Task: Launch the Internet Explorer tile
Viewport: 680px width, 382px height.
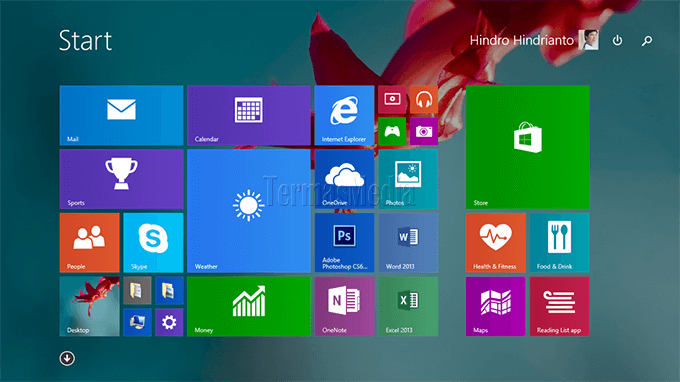Action: tap(344, 115)
